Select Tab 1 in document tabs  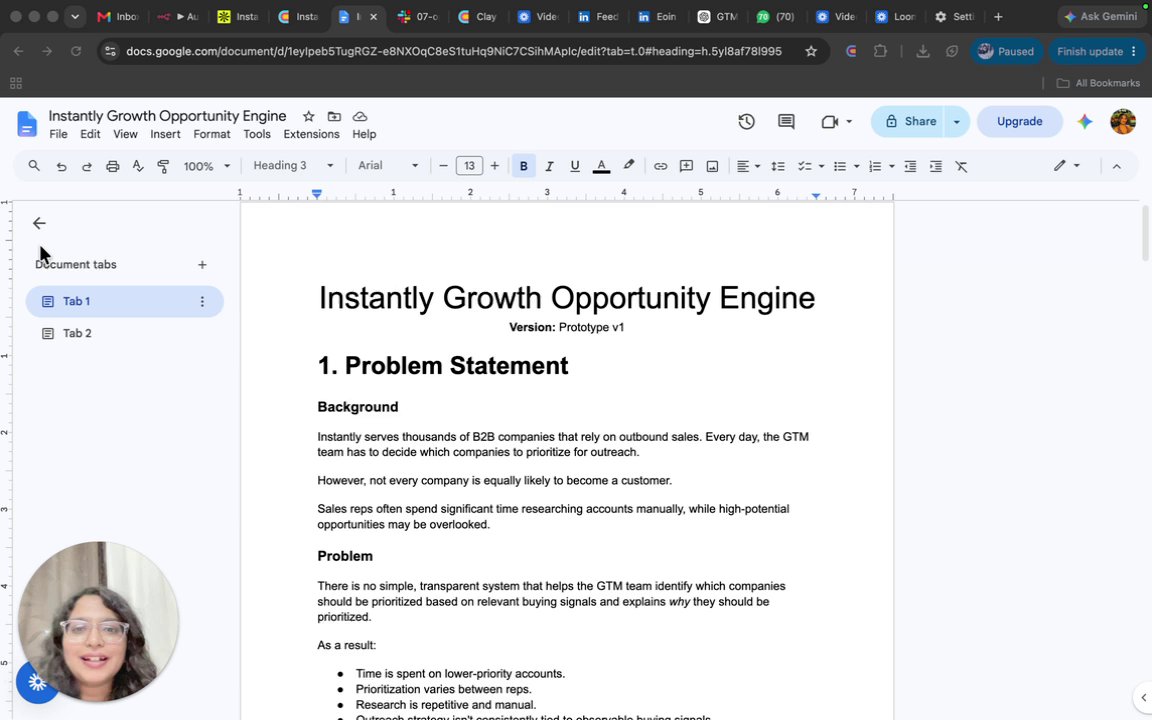click(124, 301)
